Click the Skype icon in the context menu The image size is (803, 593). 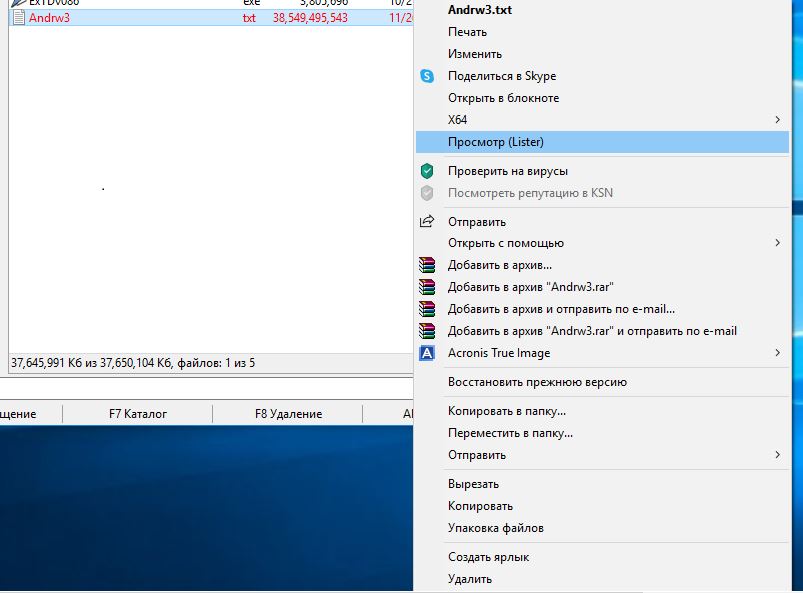click(428, 76)
